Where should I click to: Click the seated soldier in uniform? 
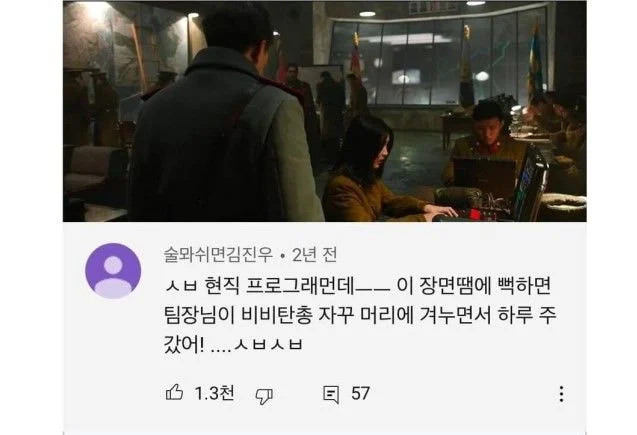point(481,142)
